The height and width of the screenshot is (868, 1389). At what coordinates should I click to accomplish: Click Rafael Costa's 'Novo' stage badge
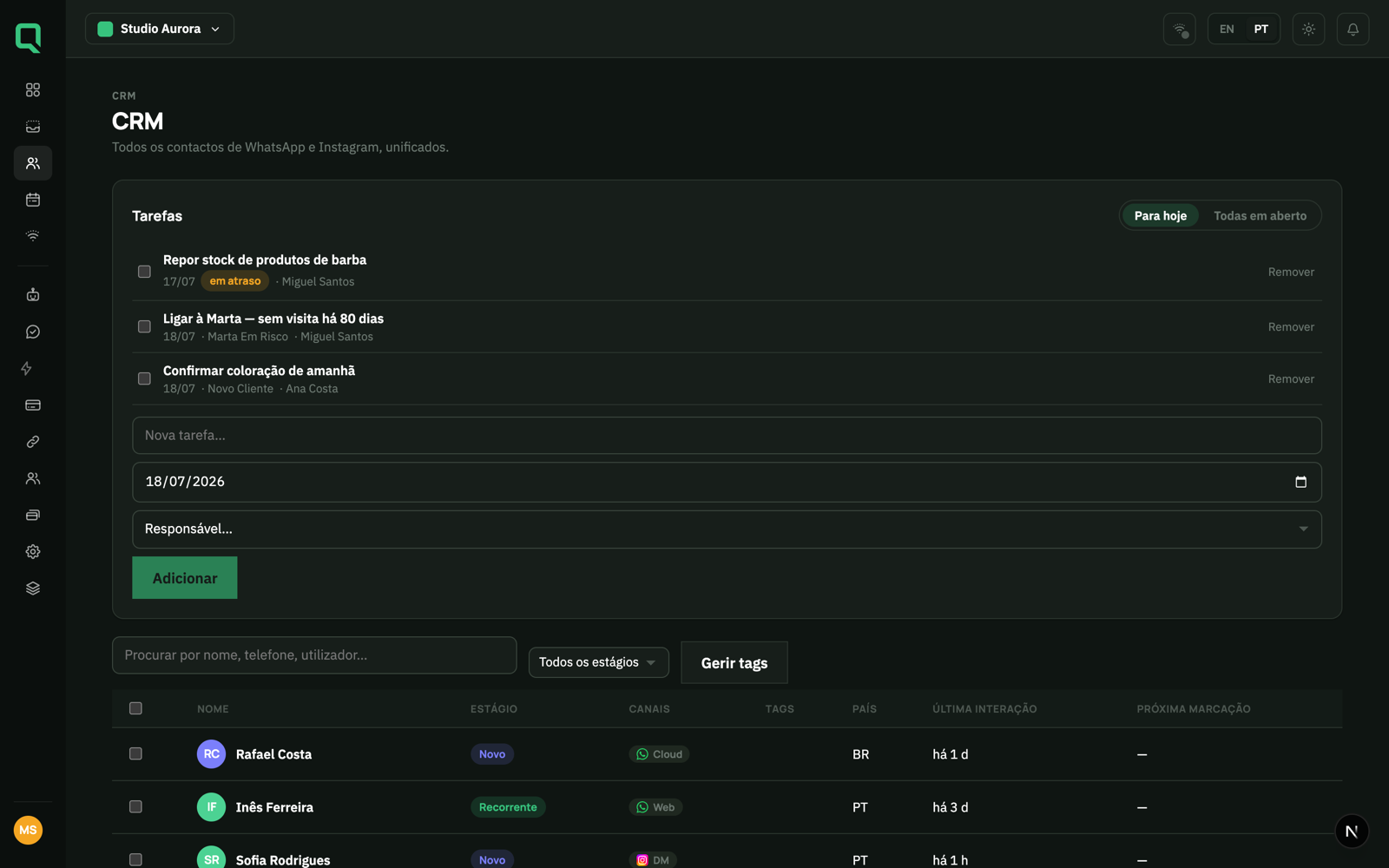pyautogui.click(x=492, y=754)
